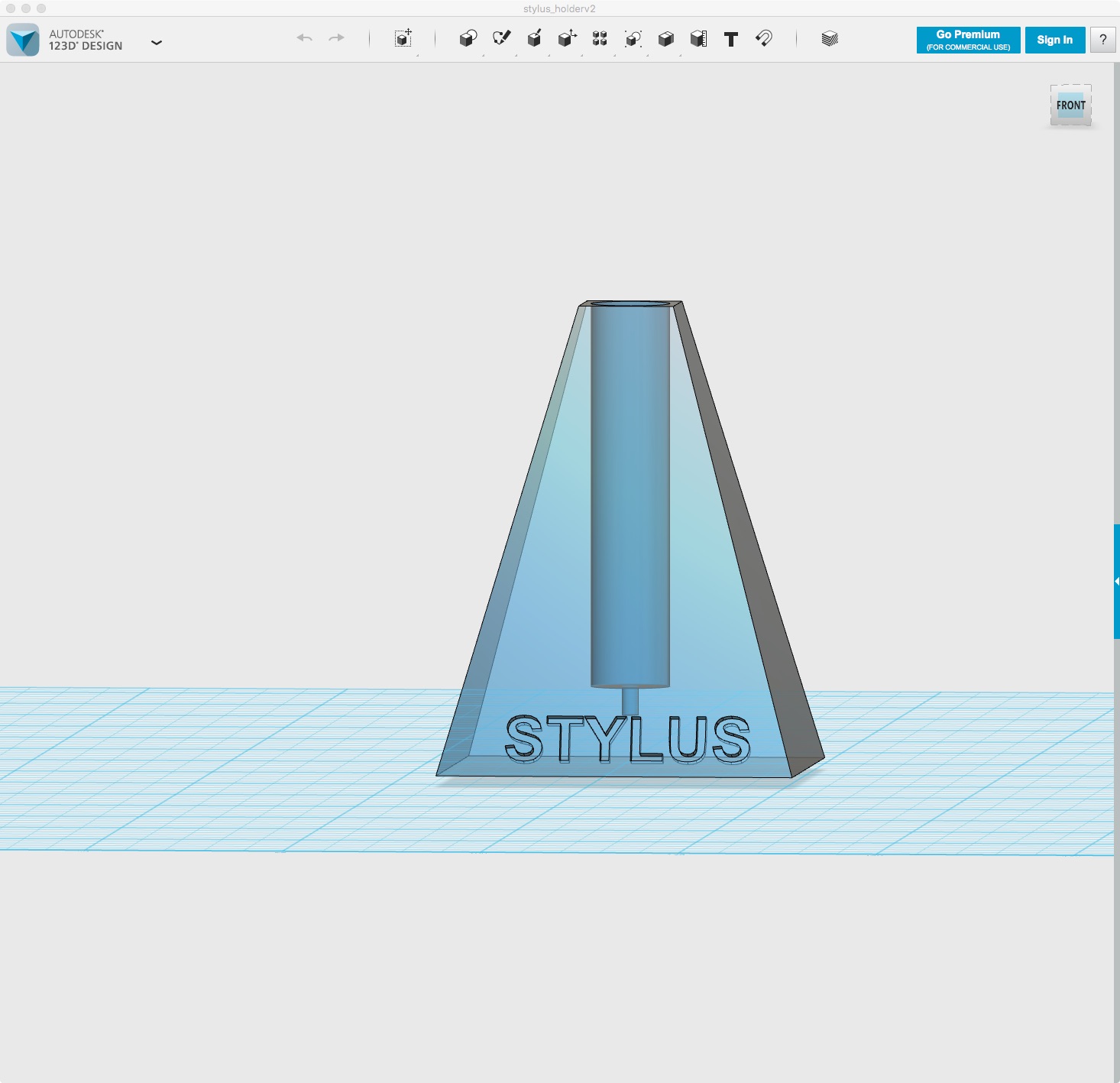Undo the last action
Image resolution: width=1120 pixels, height=1083 pixels.
304,38
